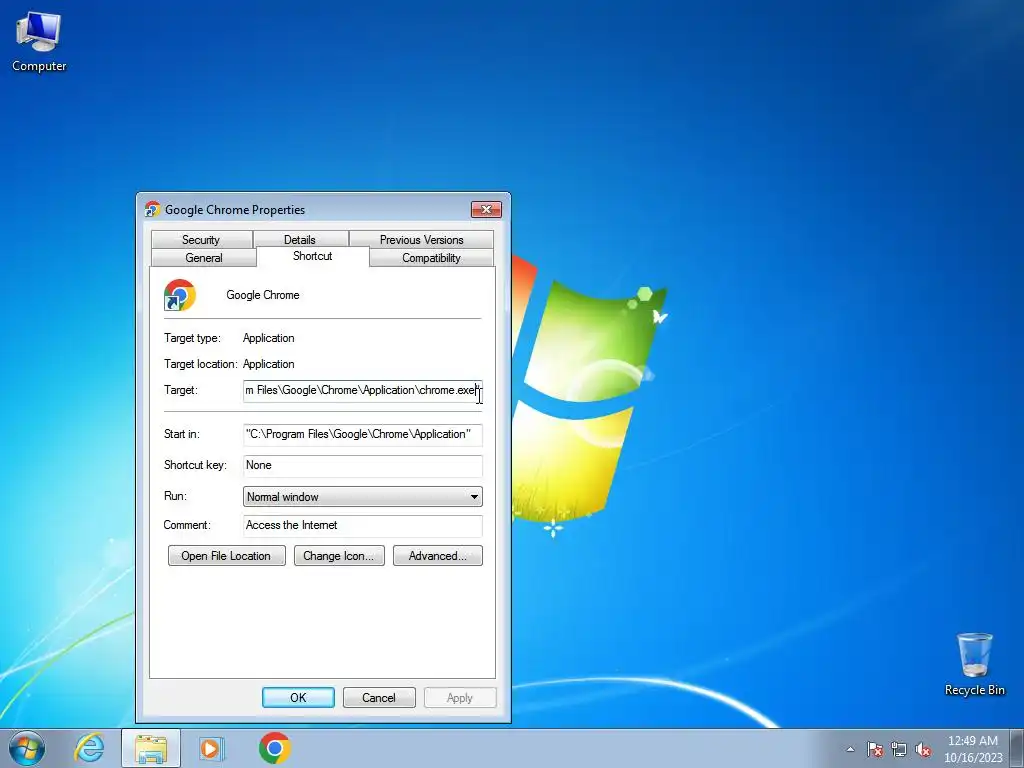Click the network status tray icon
Screen dimensions: 1024x768
pyautogui.click(x=899, y=749)
